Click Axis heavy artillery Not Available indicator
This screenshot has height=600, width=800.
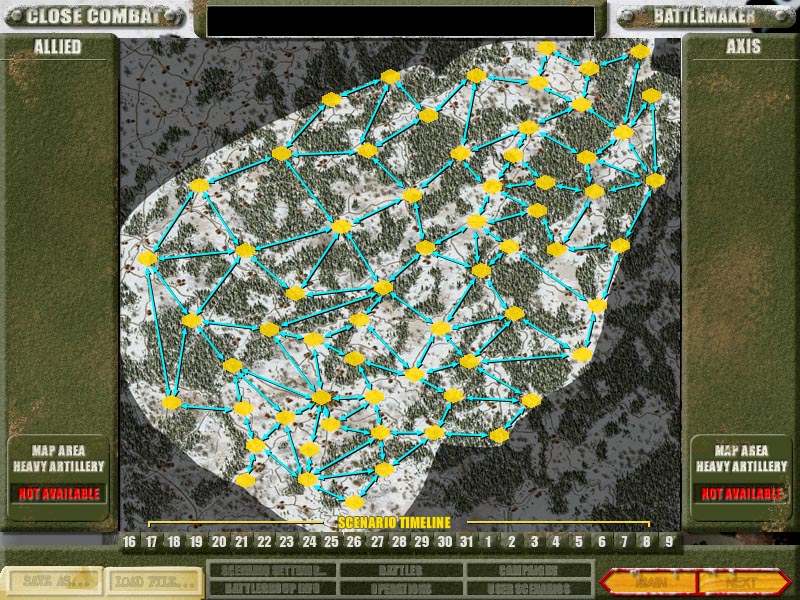click(741, 494)
